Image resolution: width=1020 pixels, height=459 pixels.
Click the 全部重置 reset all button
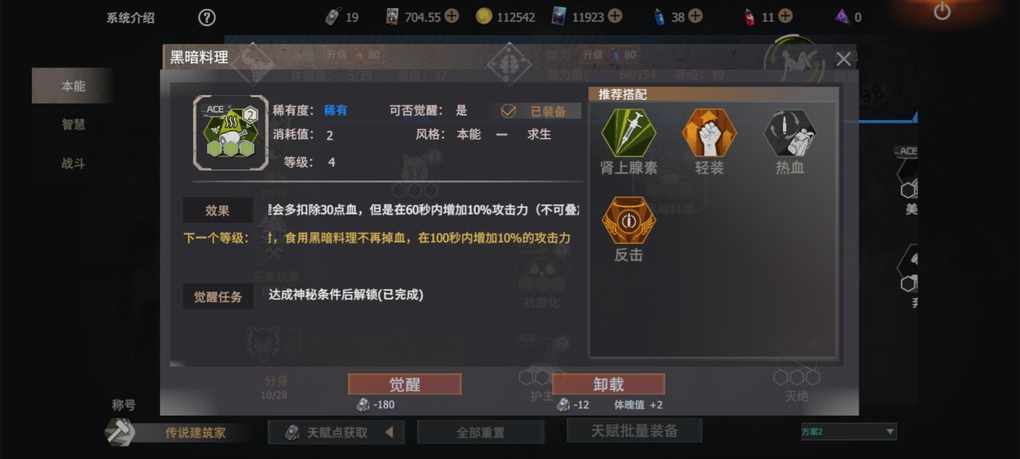click(480, 432)
